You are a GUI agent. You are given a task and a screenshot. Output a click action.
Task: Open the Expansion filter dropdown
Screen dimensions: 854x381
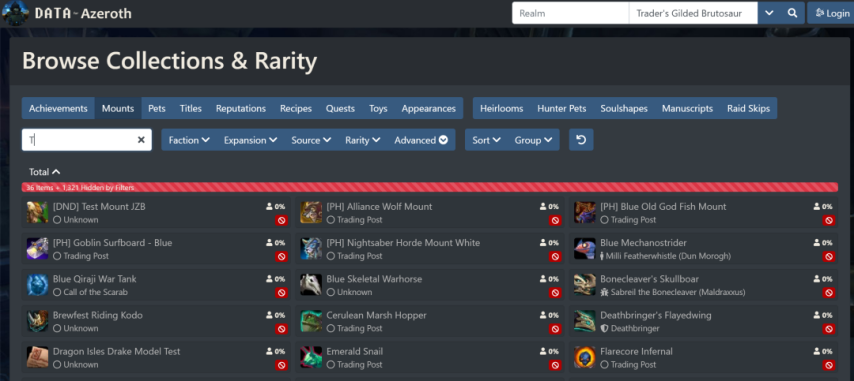251,140
